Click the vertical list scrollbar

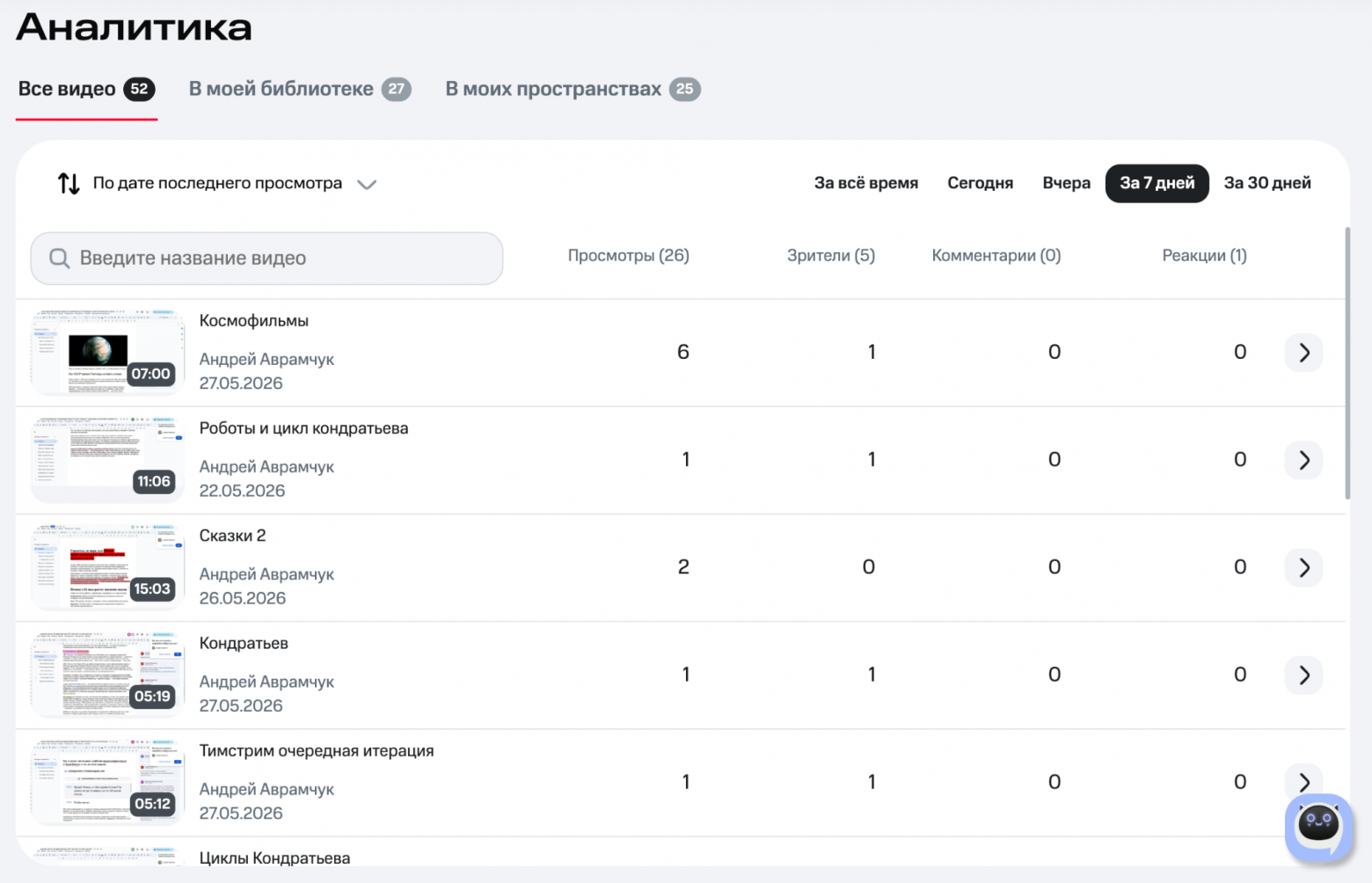[1346, 363]
